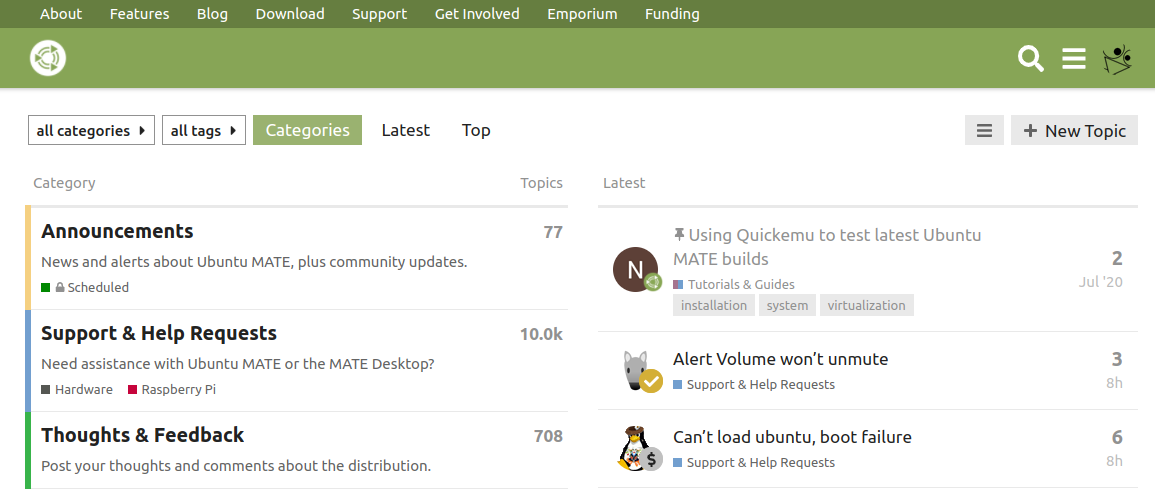Click the gray Hardware color square
Image resolution: width=1155 pixels, height=489 pixels.
coord(46,390)
